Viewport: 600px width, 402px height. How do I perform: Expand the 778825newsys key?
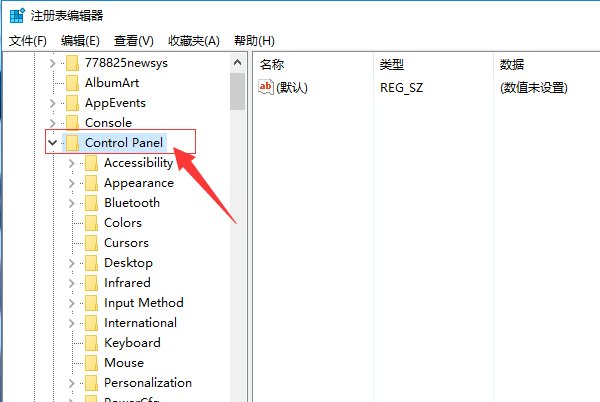pyautogui.click(x=52, y=63)
